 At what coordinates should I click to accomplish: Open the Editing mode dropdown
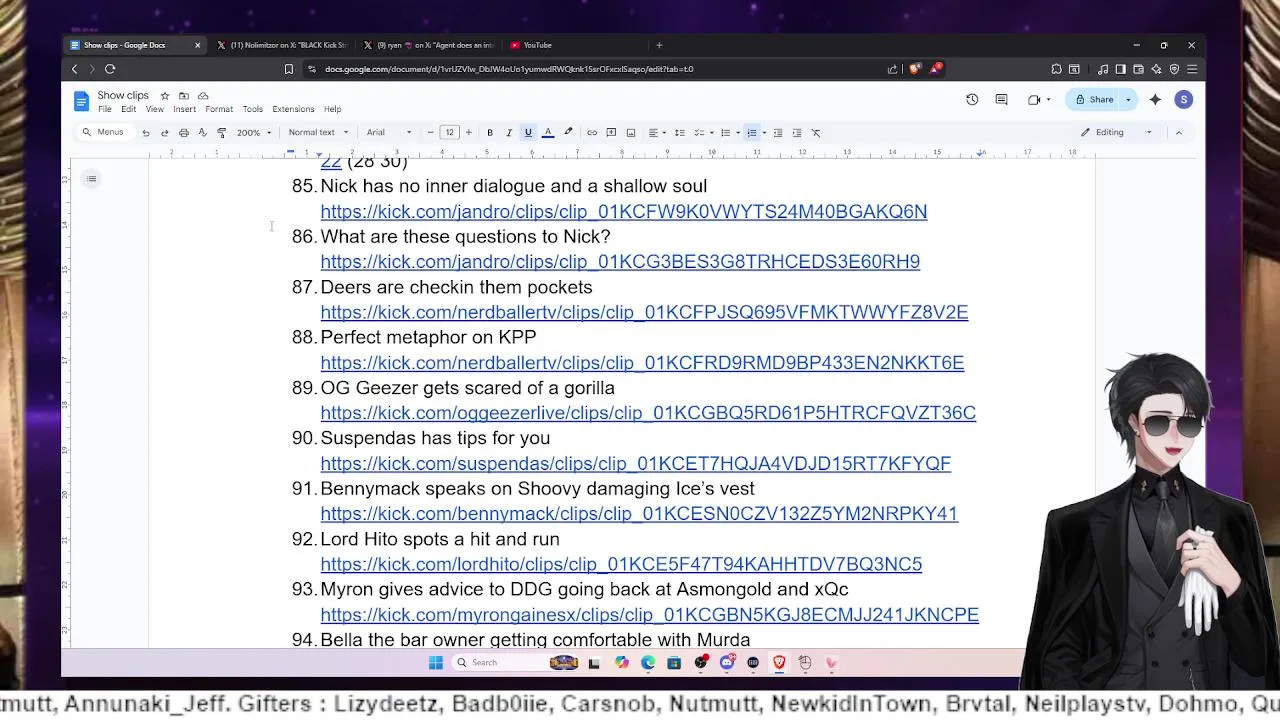pos(1116,132)
